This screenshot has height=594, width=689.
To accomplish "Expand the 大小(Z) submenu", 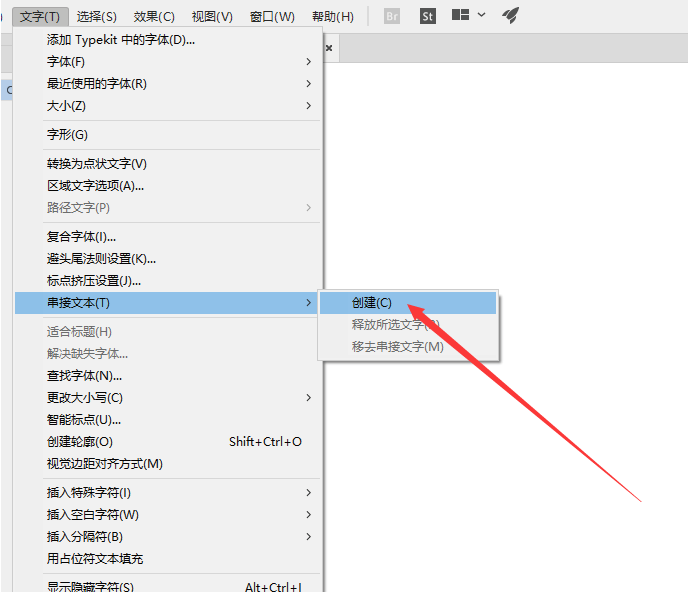I will pos(168,106).
